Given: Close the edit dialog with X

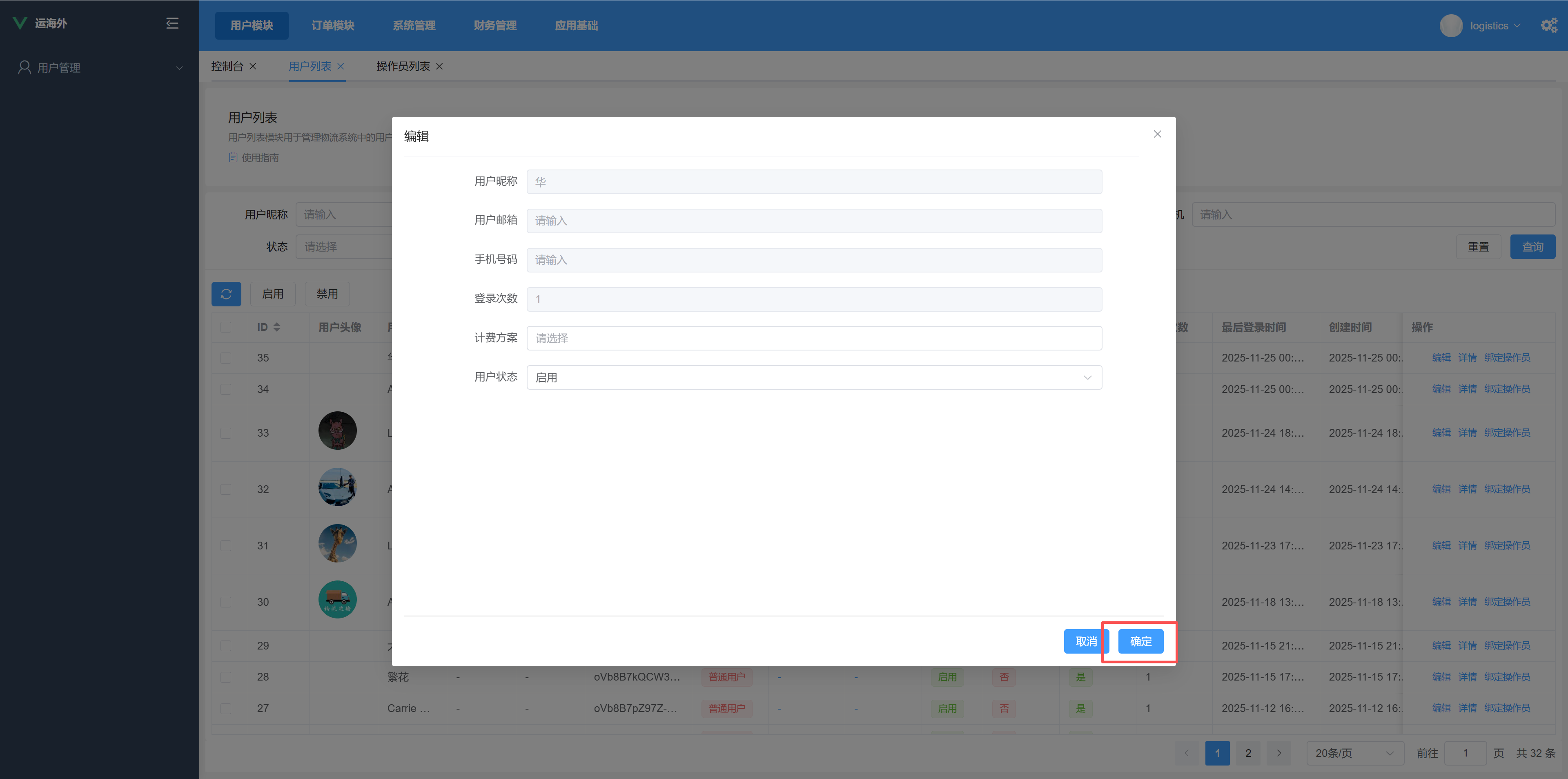Looking at the screenshot, I should [x=1157, y=134].
